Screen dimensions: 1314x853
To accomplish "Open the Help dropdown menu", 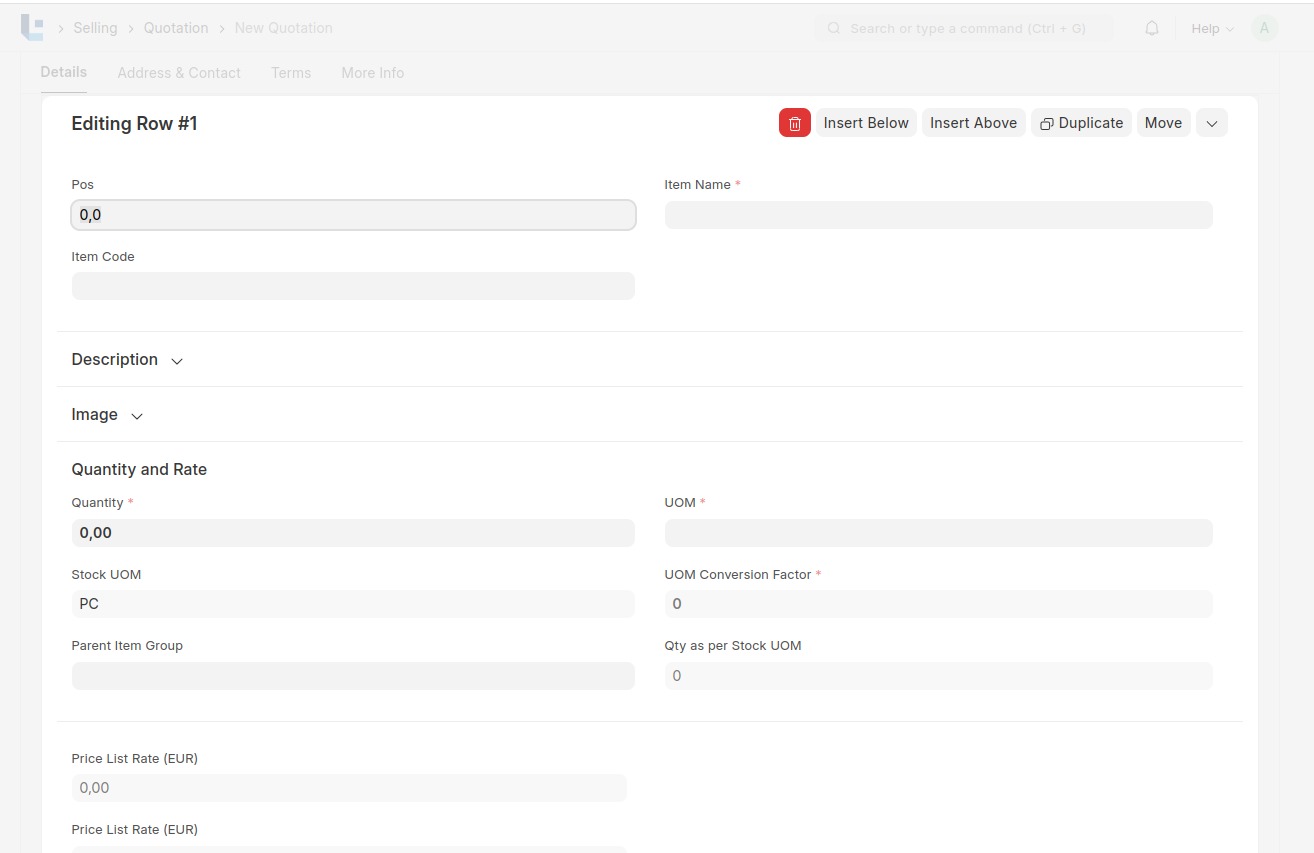I will click(x=1212, y=28).
